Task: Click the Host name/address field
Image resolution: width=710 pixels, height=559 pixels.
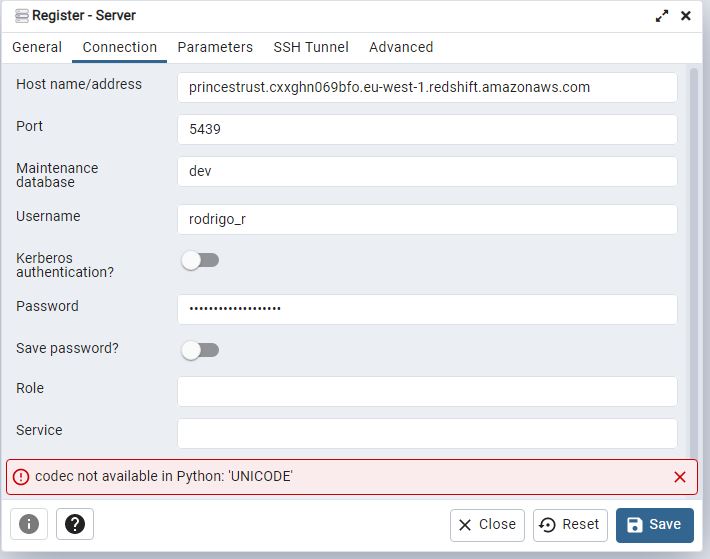Action: point(427,87)
